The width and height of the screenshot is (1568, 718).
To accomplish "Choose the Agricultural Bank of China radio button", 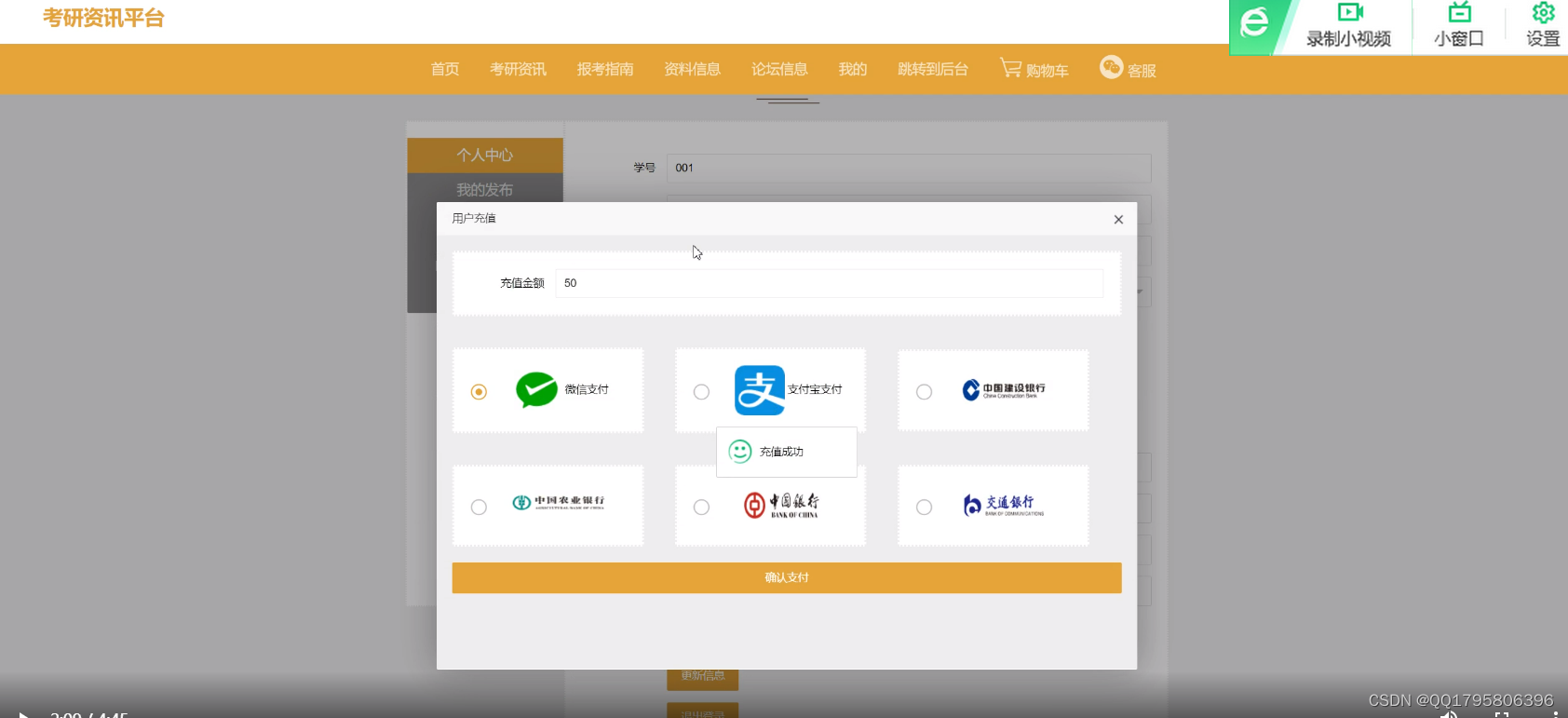I will (479, 508).
